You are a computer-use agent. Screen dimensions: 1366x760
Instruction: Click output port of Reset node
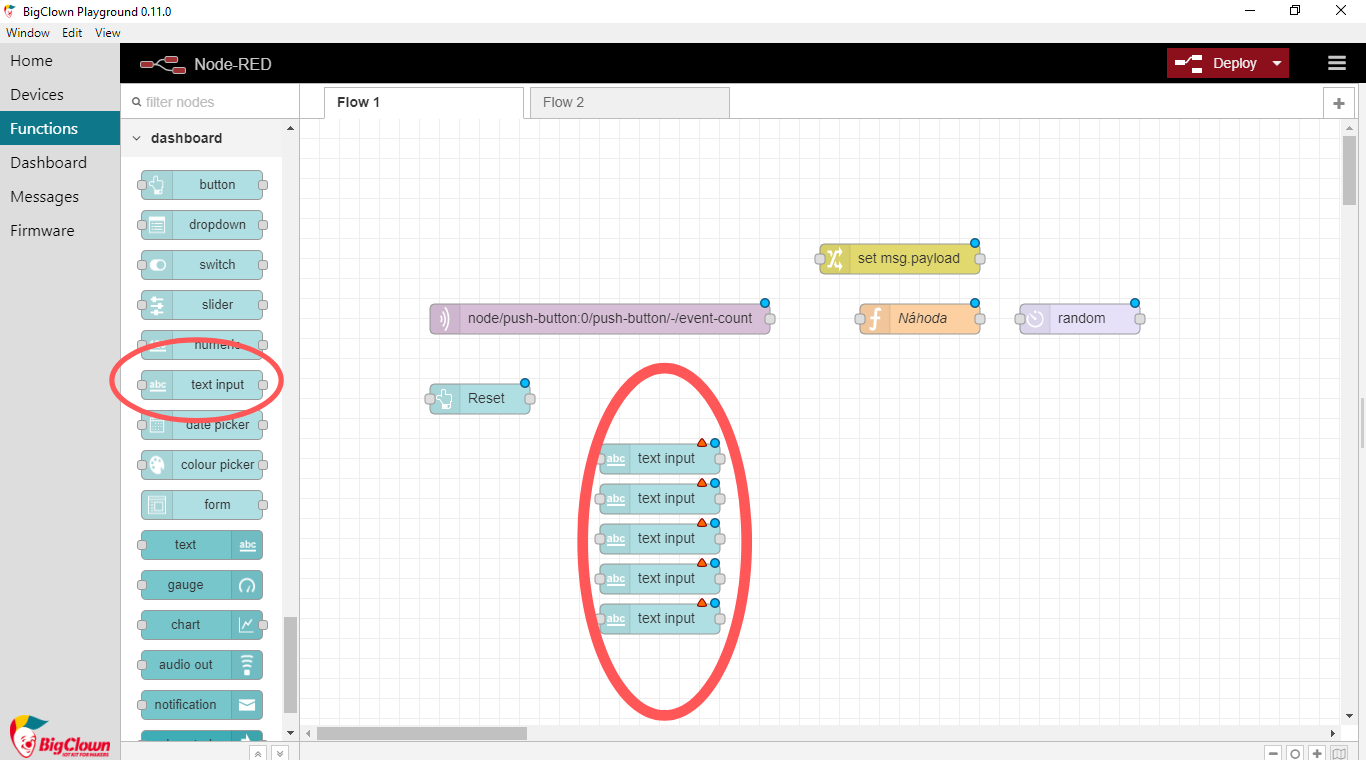[530, 399]
